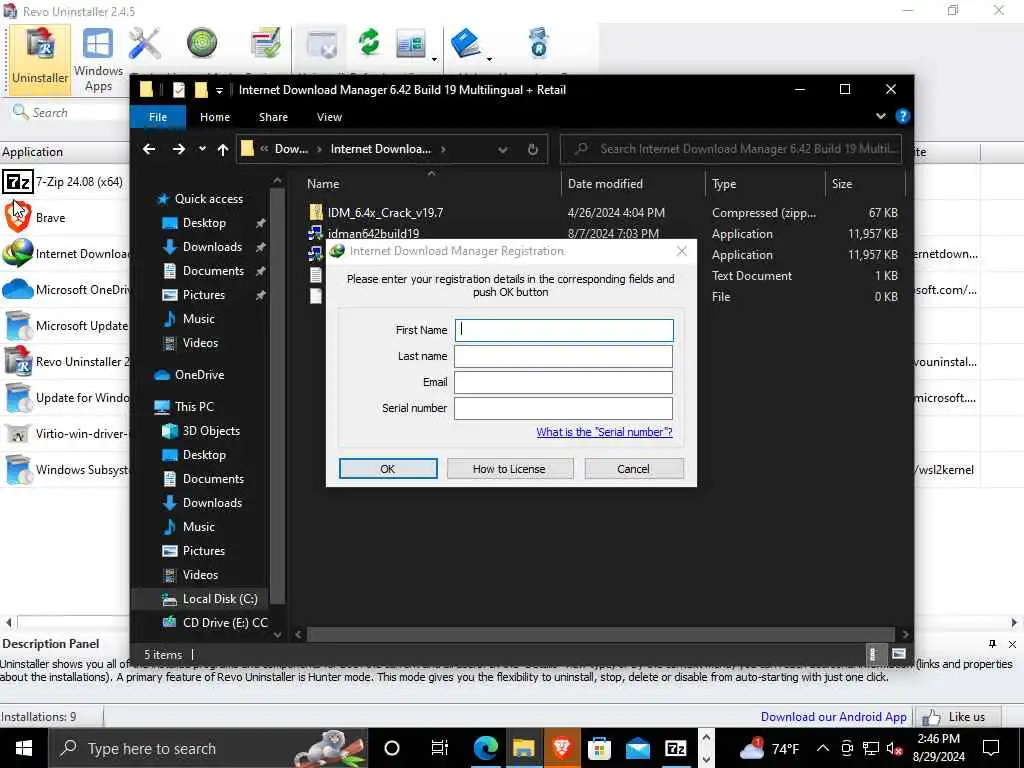Image resolution: width=1024 pixels, height=768 pixels.
Task: Open OneDrive in navigation pane
Action: (199, 374)
